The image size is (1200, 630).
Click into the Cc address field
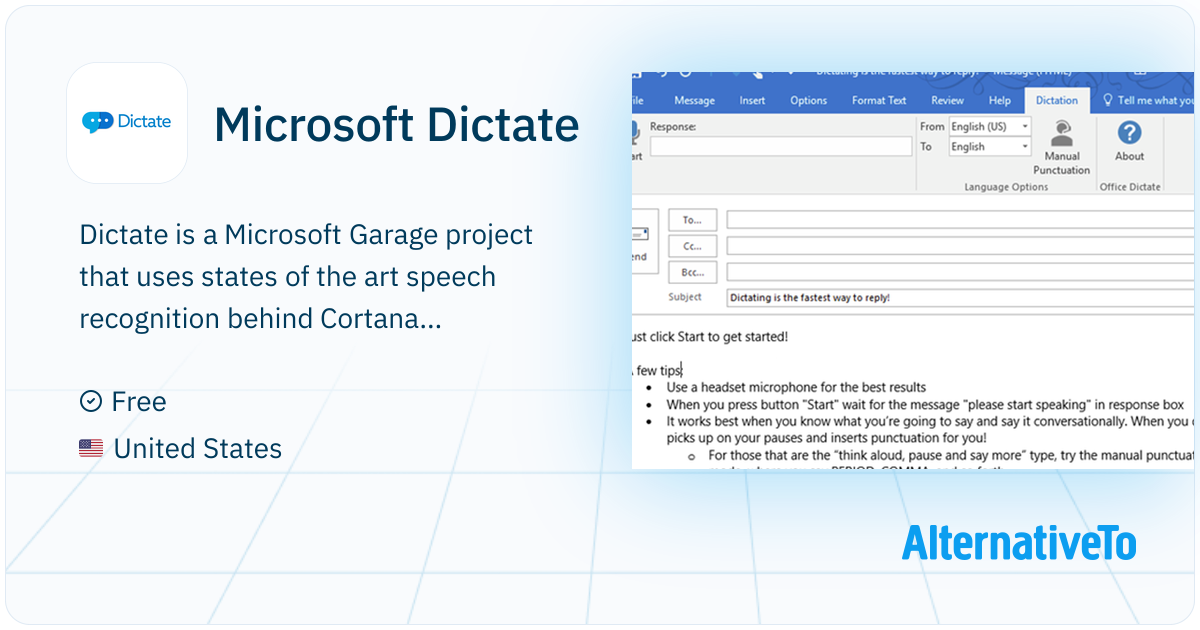click(x=961, y=246)
